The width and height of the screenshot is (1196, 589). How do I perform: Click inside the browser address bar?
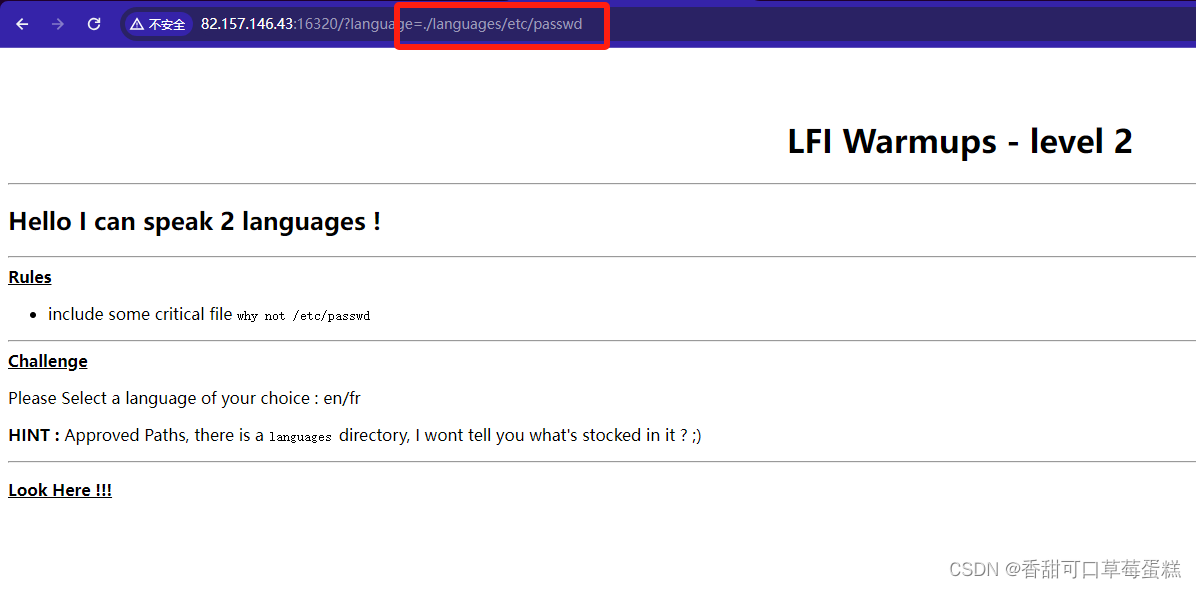click(x=350, y=24)
